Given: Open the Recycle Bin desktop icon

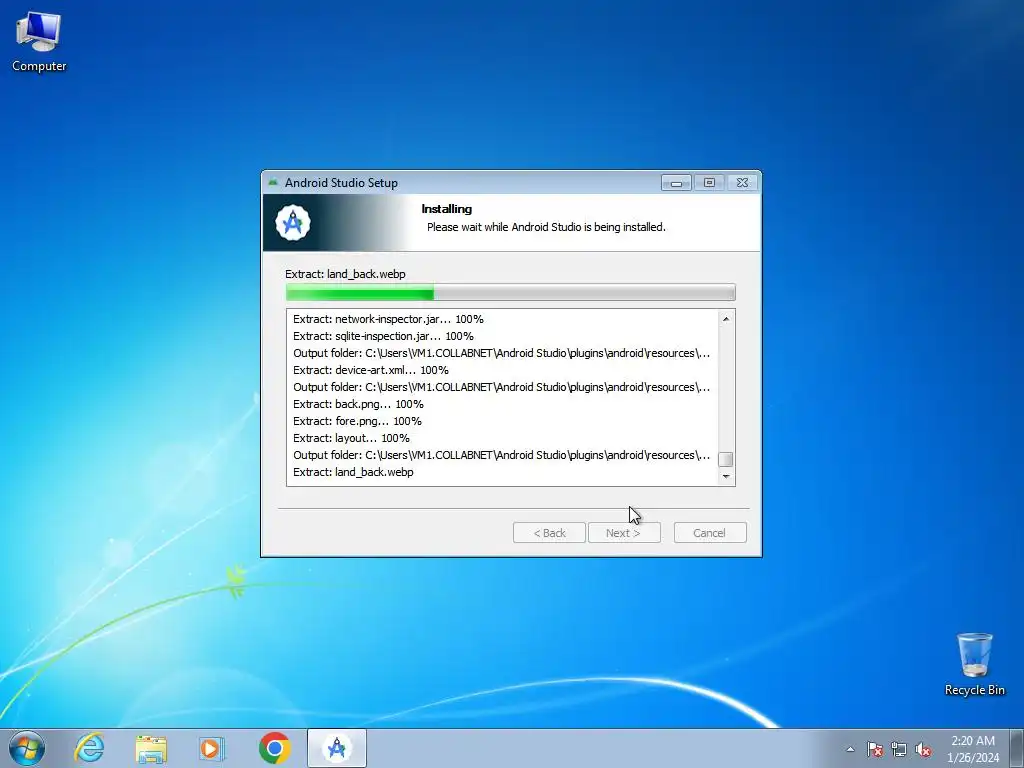Looking at the screenshot, I should click(974, 665).
